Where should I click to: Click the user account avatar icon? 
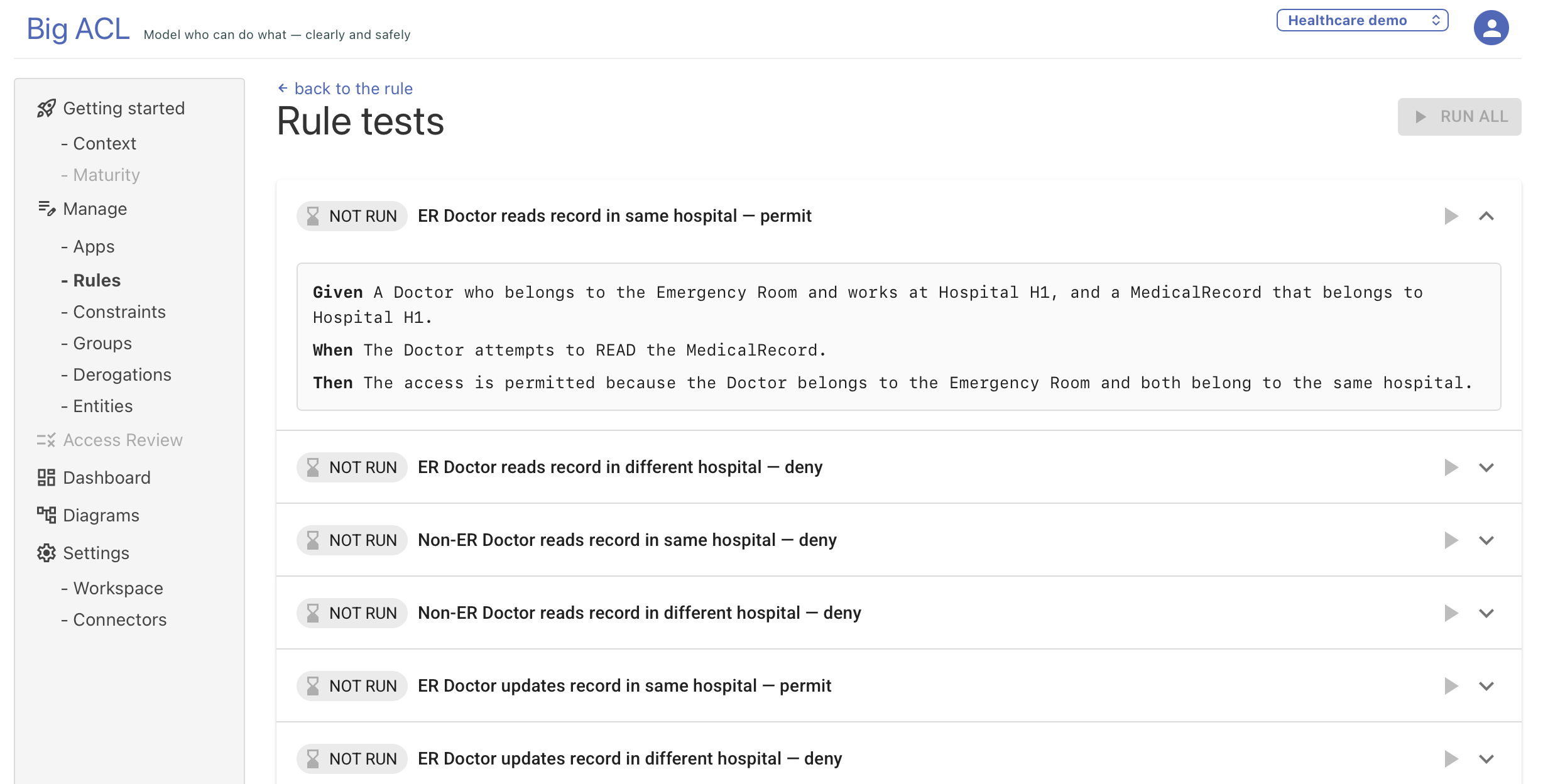[x=1491, y=28]
